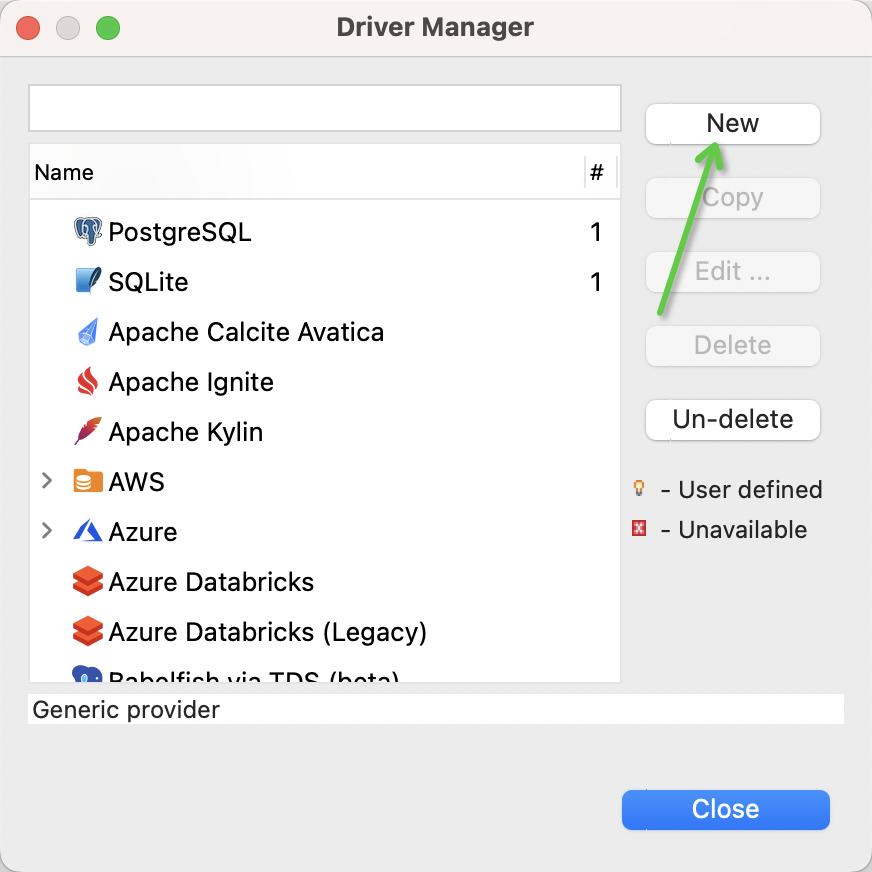This screenshot has width=872, height=872.
Task: Select the SQLite driver name
Action: pos(148,282)
